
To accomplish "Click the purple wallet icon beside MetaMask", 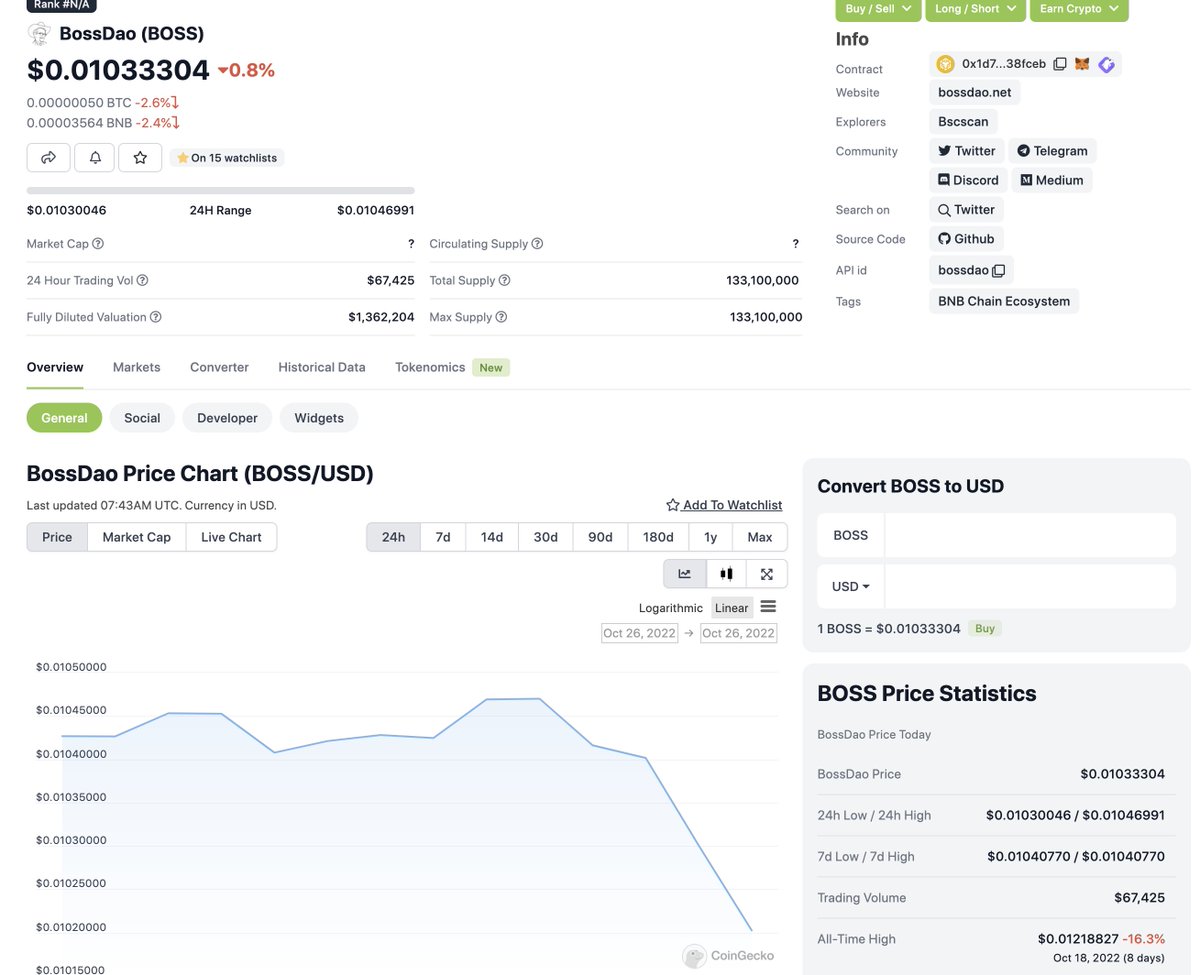I will tap(1106, 64).
